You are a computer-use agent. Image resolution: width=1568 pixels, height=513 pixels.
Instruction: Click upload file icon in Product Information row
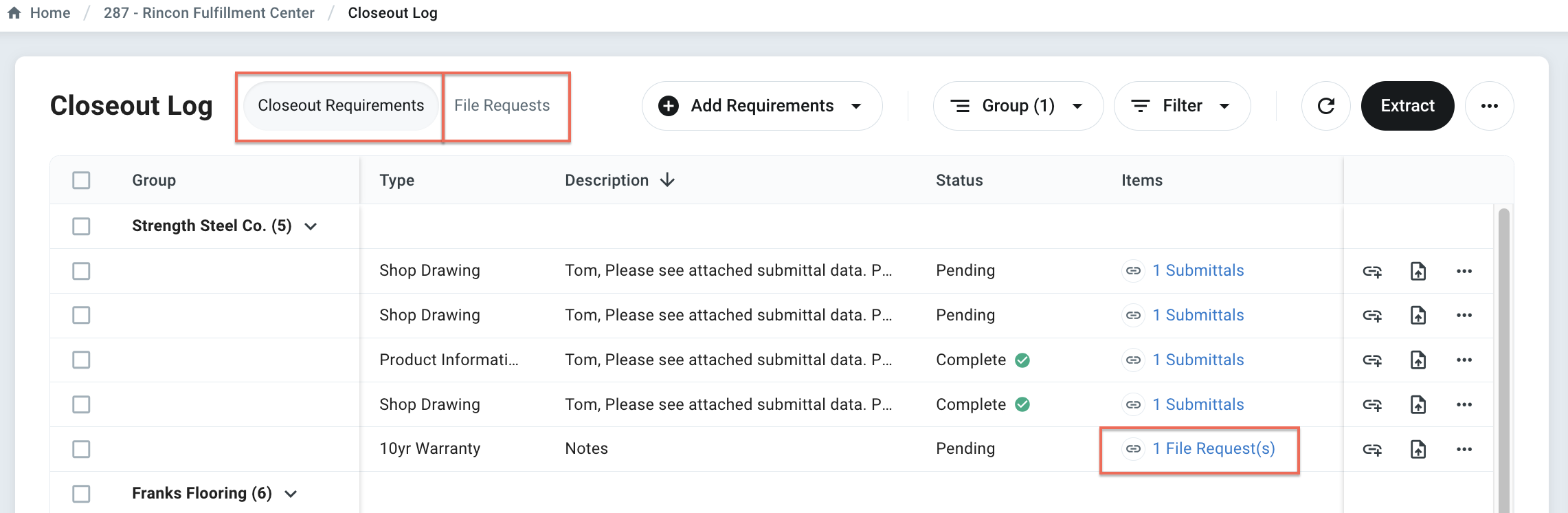[1418, 360]
